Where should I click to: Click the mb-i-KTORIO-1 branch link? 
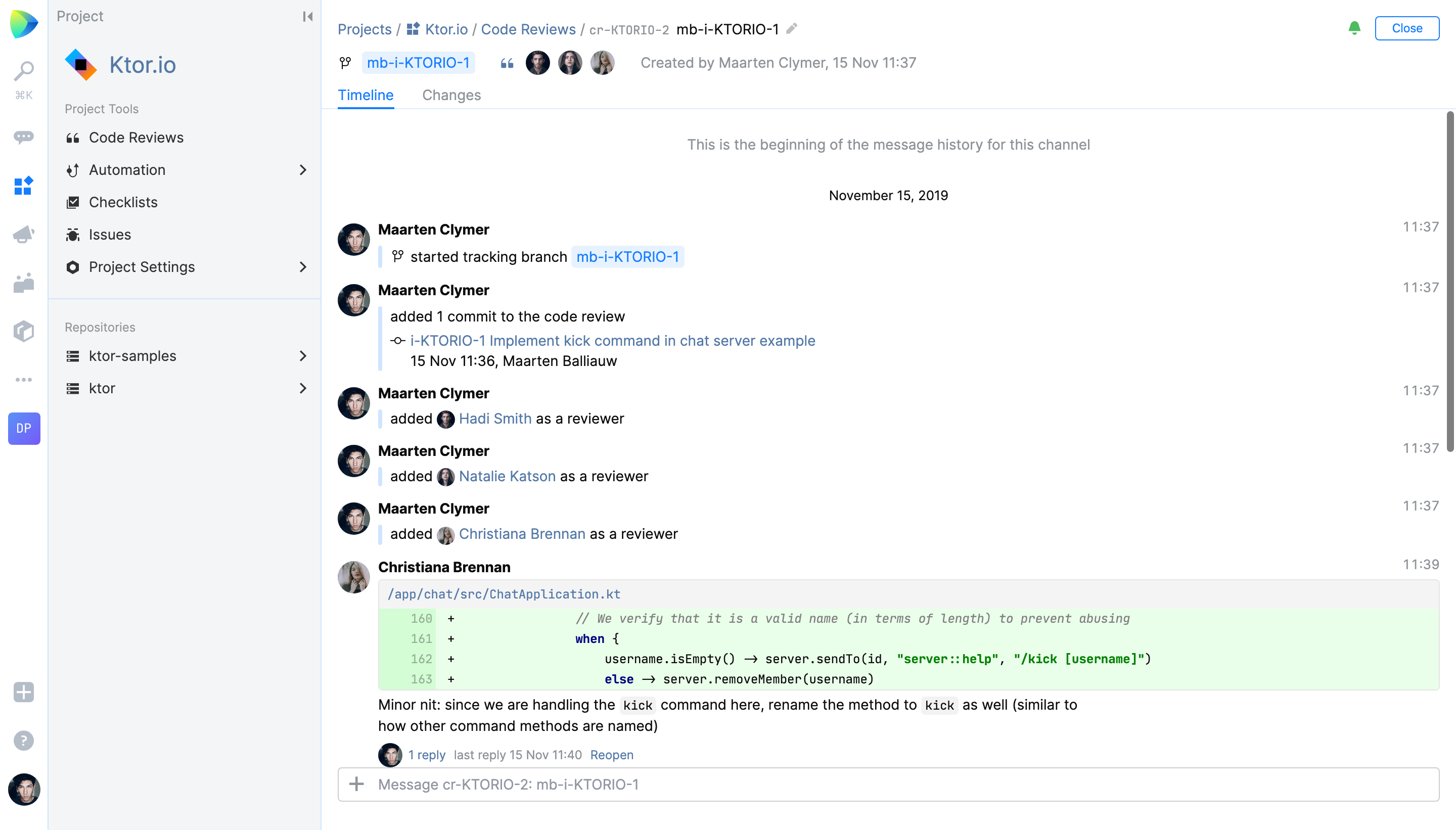click(418, 62)
